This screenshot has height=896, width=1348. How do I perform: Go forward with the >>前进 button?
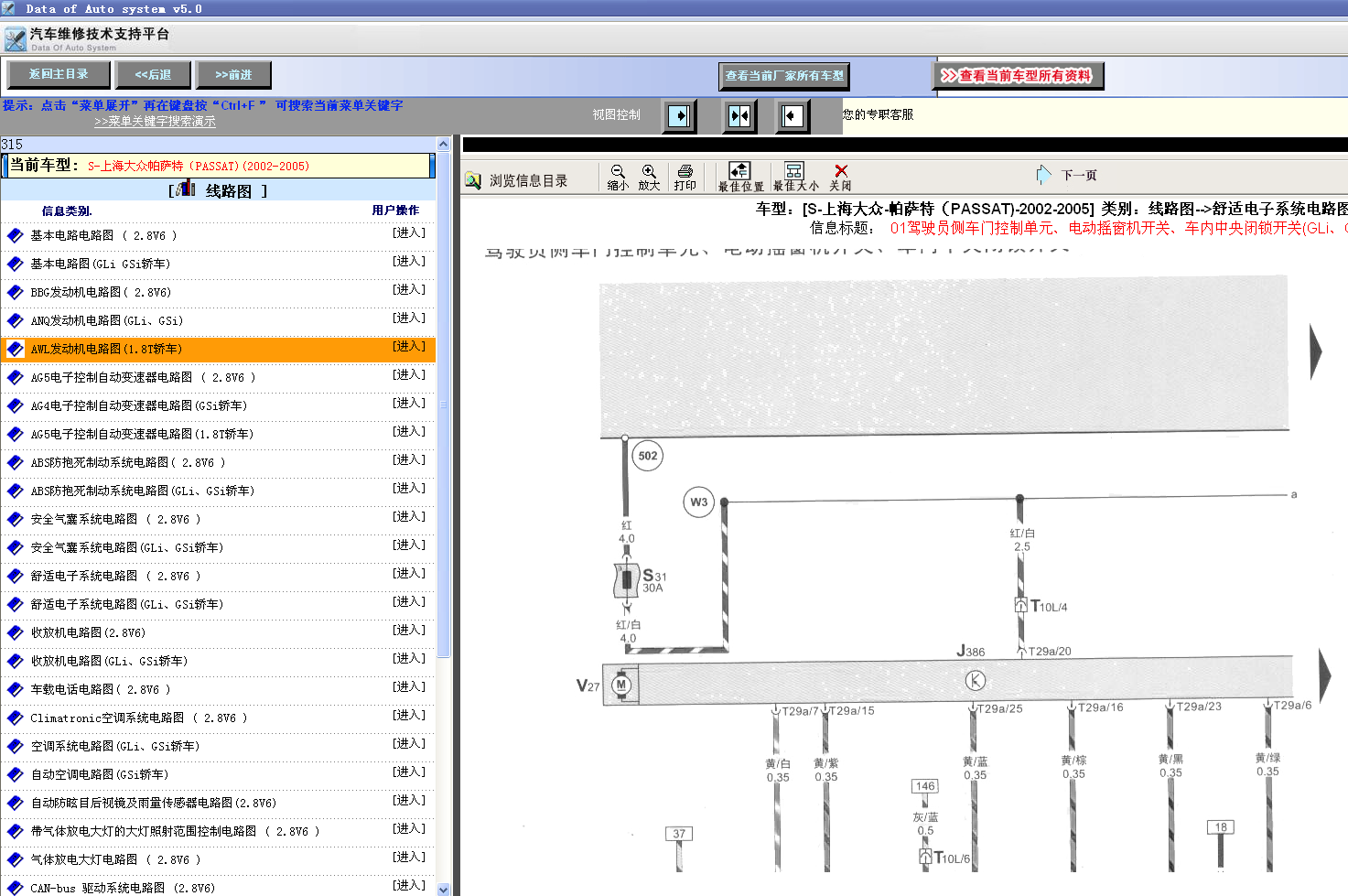click(x=233, y=75)
